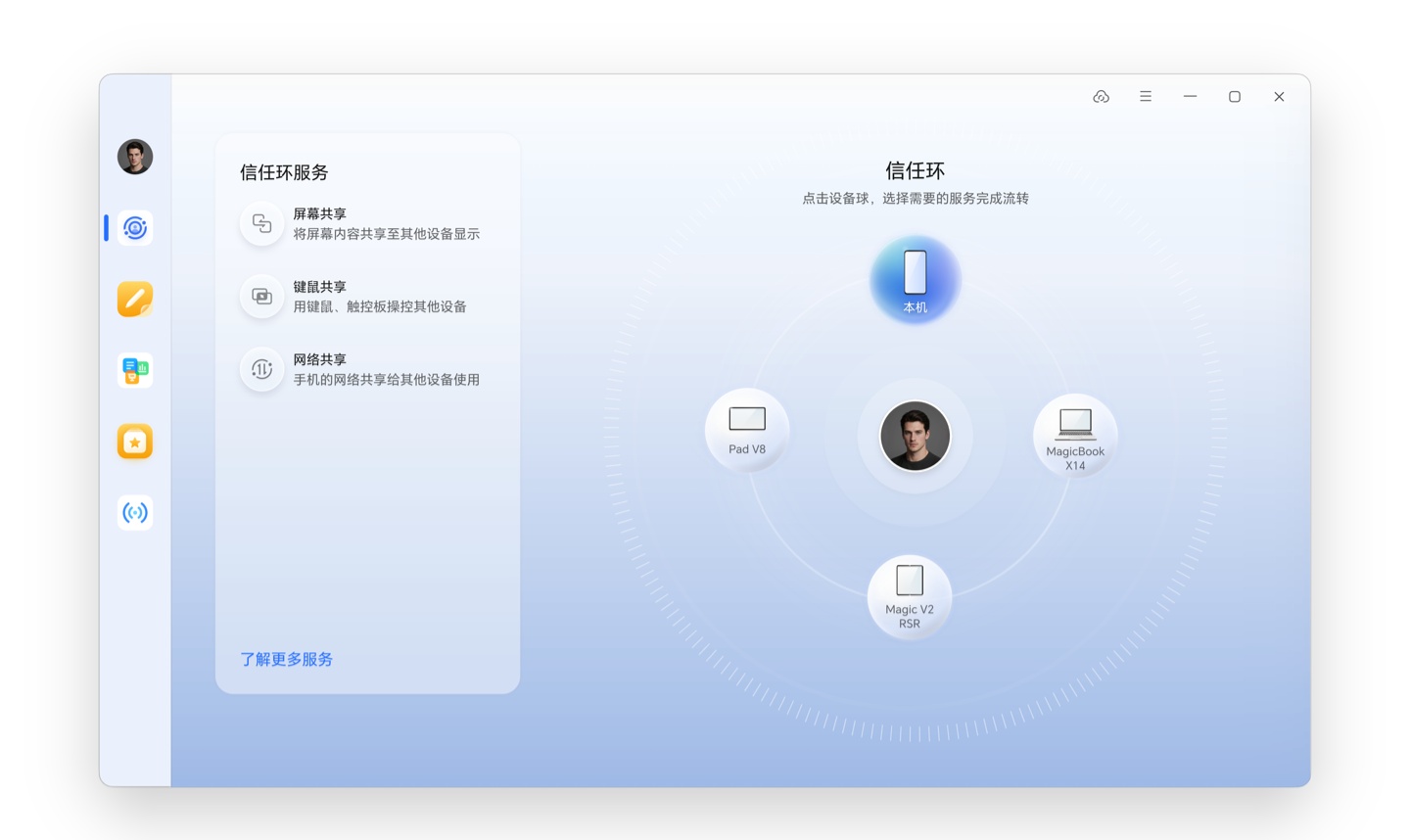The width and height of the screenshot is (1410, 840).
Task: Click the center avatar in the trust ring
Action: [x=915, y=436]
